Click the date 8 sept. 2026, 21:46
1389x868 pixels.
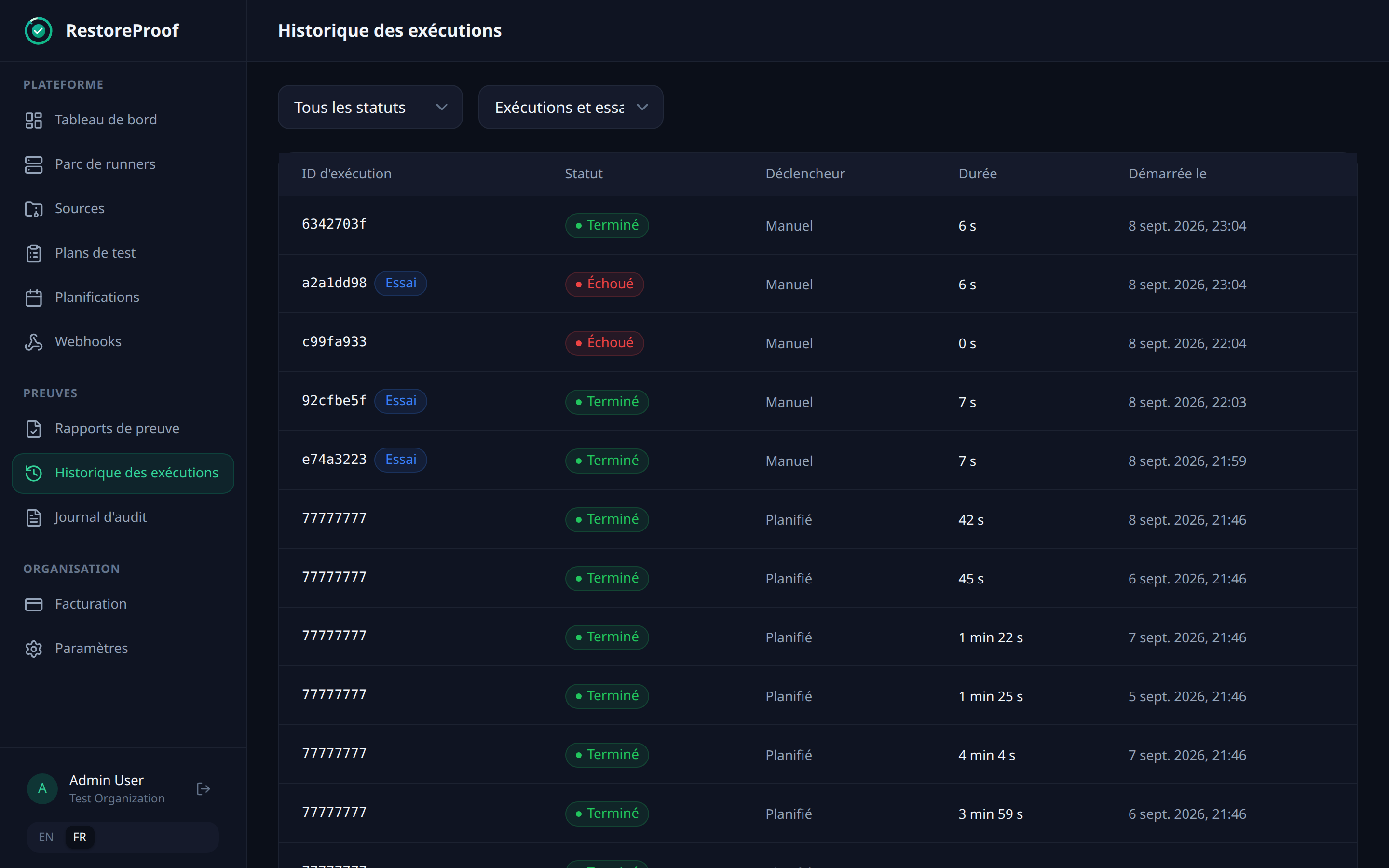[1187, 520]
